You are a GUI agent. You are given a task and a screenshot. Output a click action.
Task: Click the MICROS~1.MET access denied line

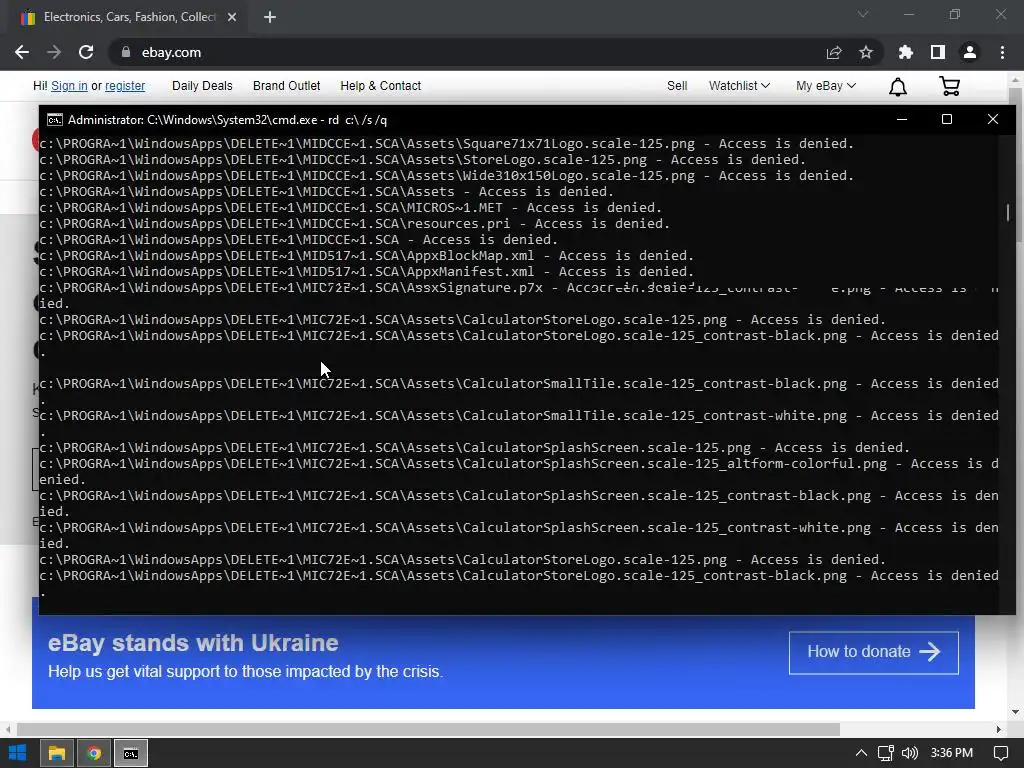pos(351,208)
